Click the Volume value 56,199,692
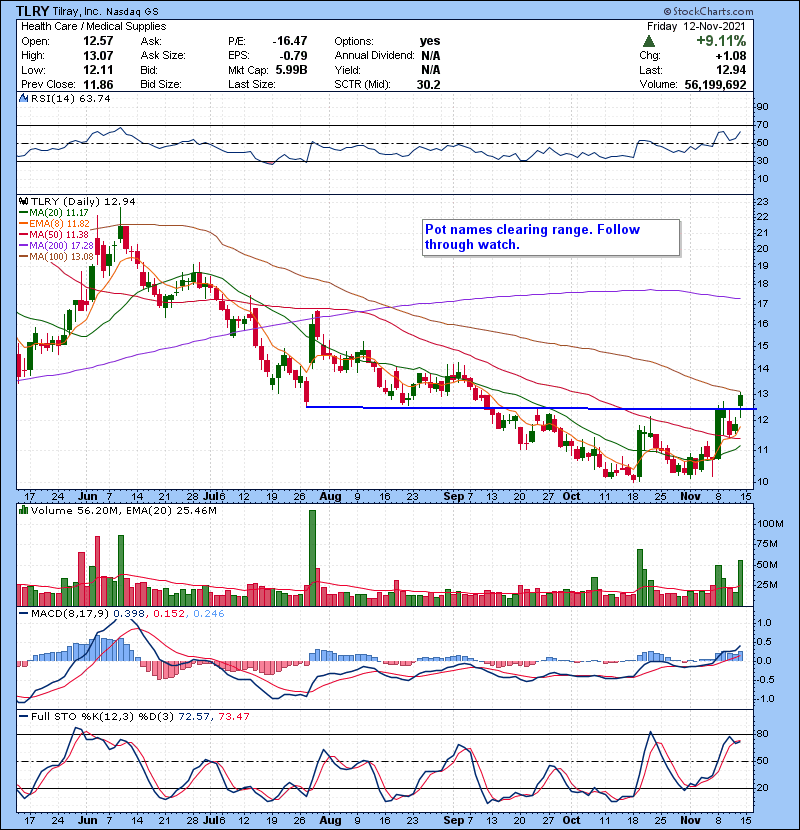 tap(715, 84)
